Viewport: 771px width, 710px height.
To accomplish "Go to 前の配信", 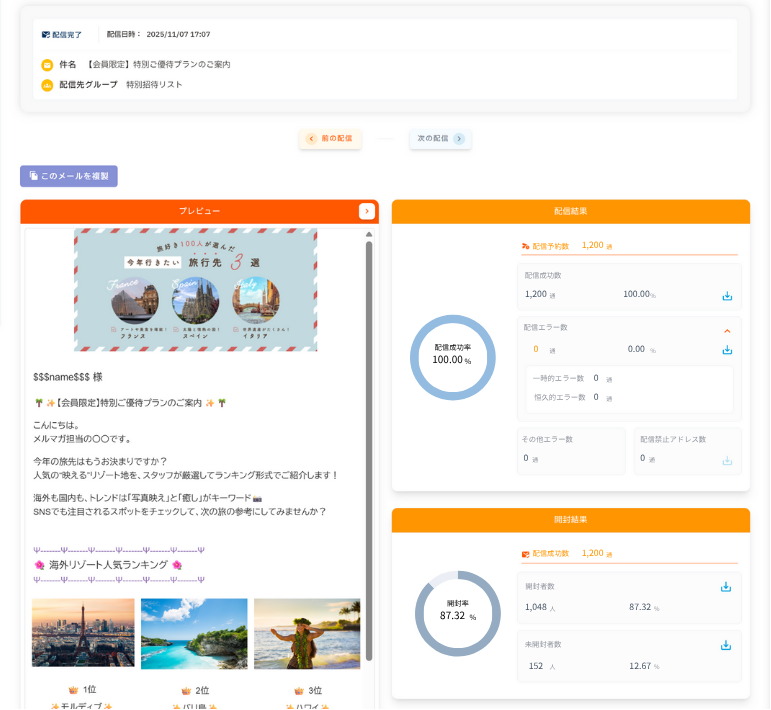I will 330,139.
